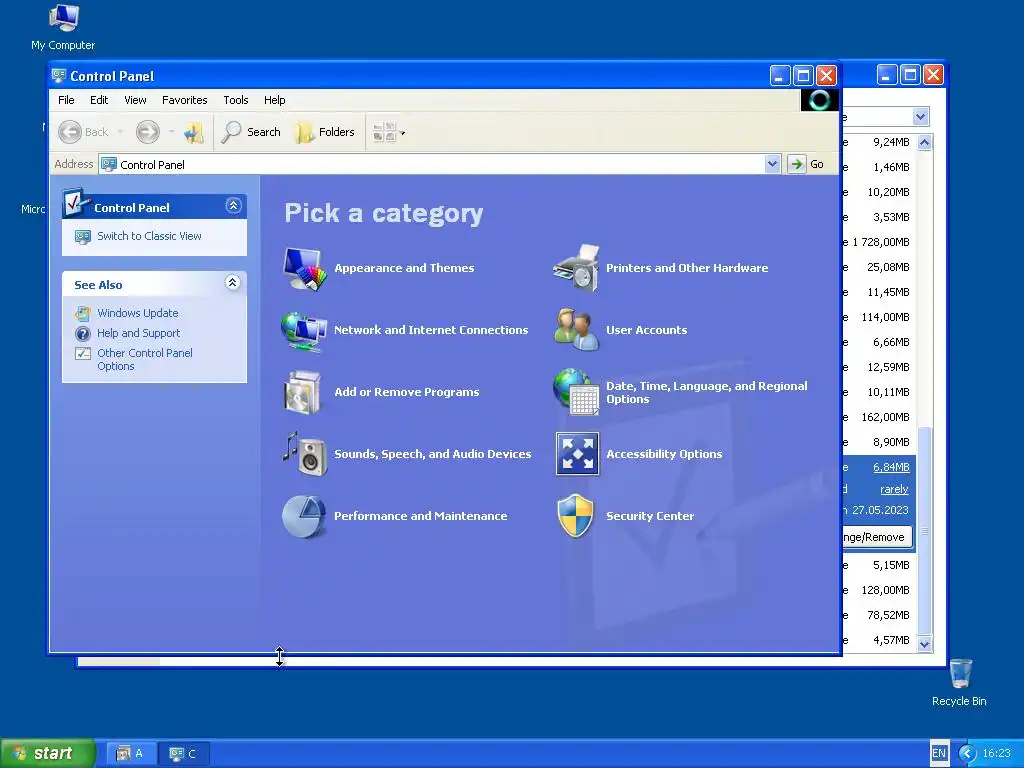Open Appearance and Themes icon

tap(304, 268)
